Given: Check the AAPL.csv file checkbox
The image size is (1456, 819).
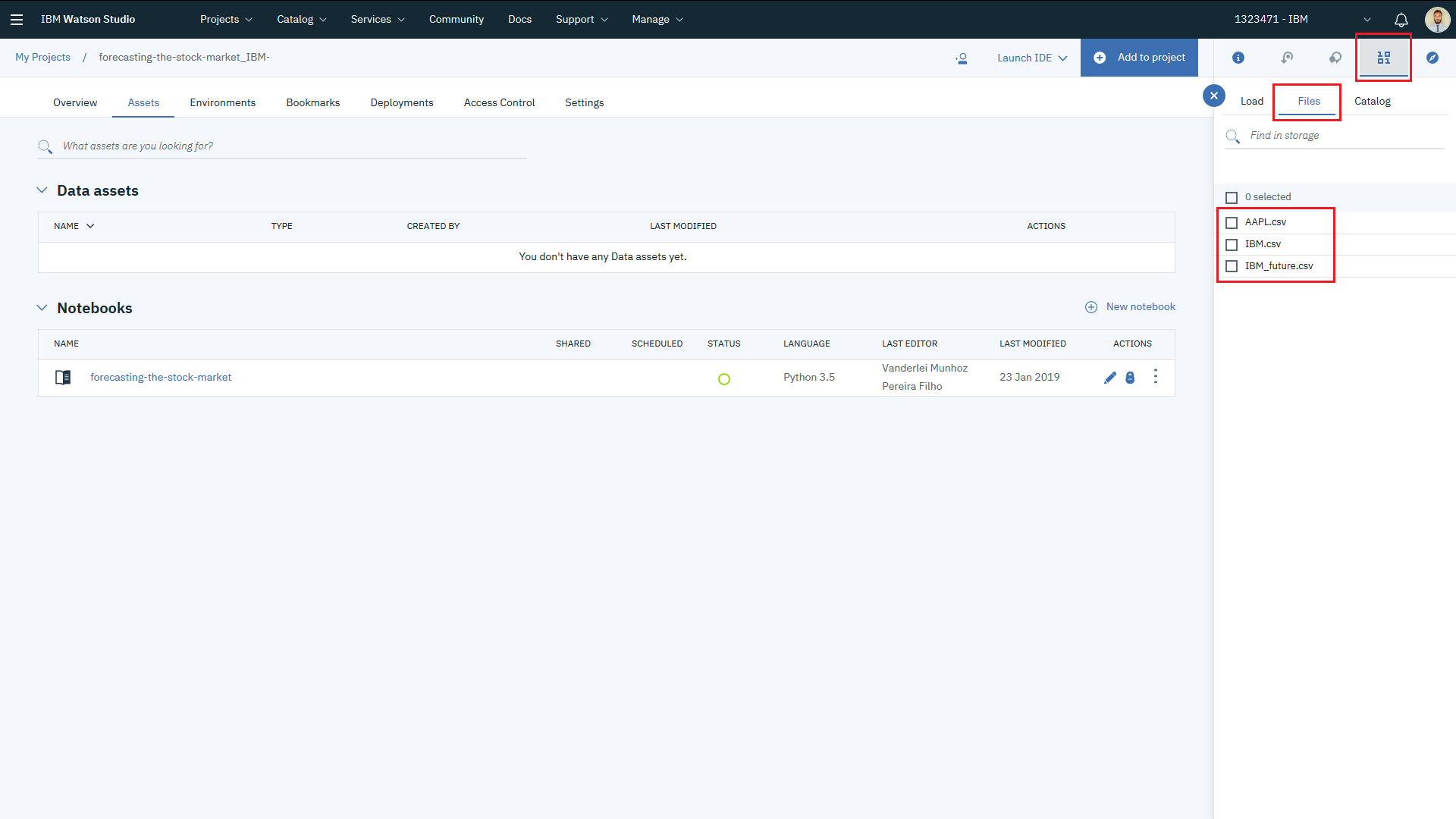Looking at the screenshot, I should tap(1232, 222).
